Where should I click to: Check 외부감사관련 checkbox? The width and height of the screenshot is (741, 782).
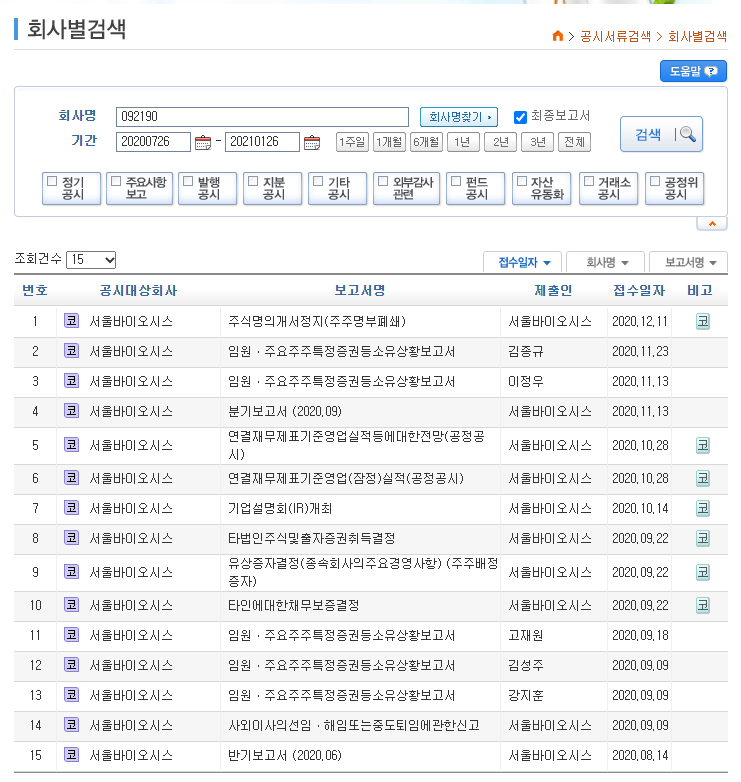point(383,181)
